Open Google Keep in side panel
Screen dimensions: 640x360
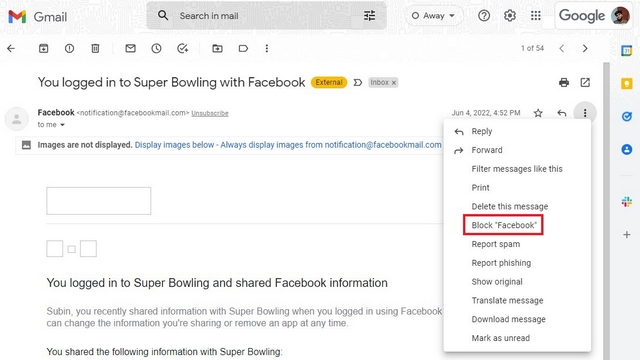click(627, 84)
